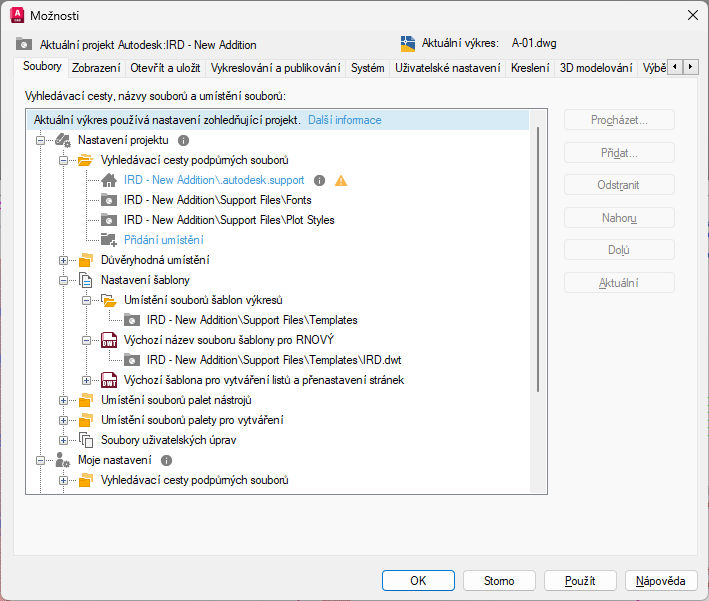The height and width of the screenshot is (601, 709).
Task: Go to the Uživatelské nastavení tab
Action: tap(448, 68)
